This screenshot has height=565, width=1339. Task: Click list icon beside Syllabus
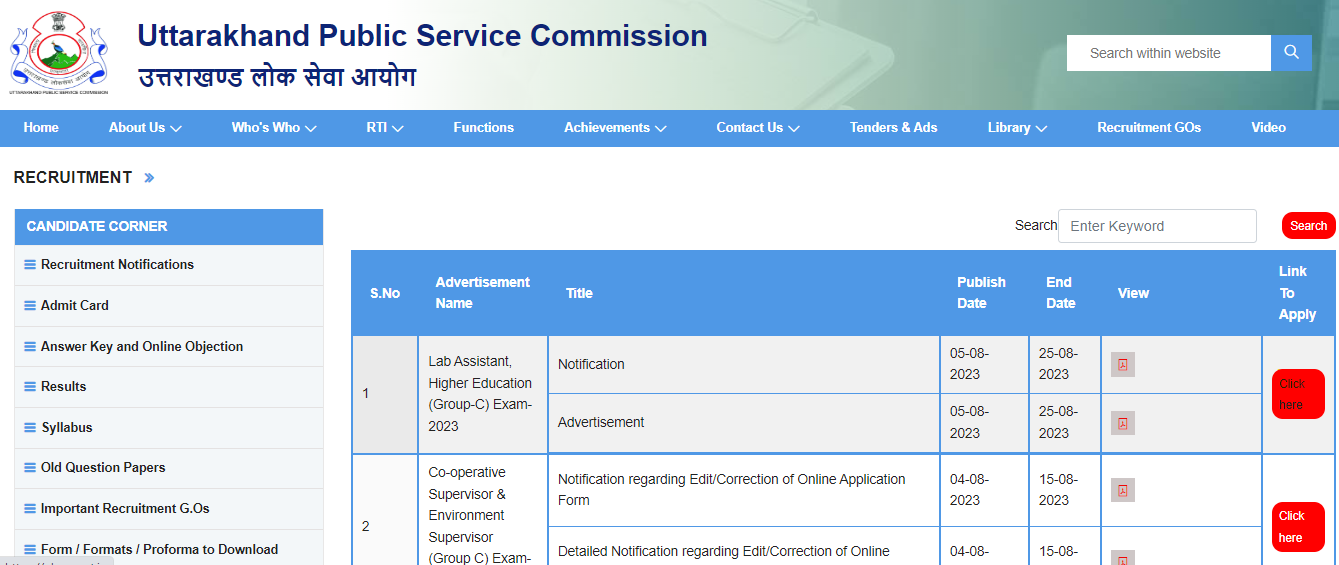point(30,428)
